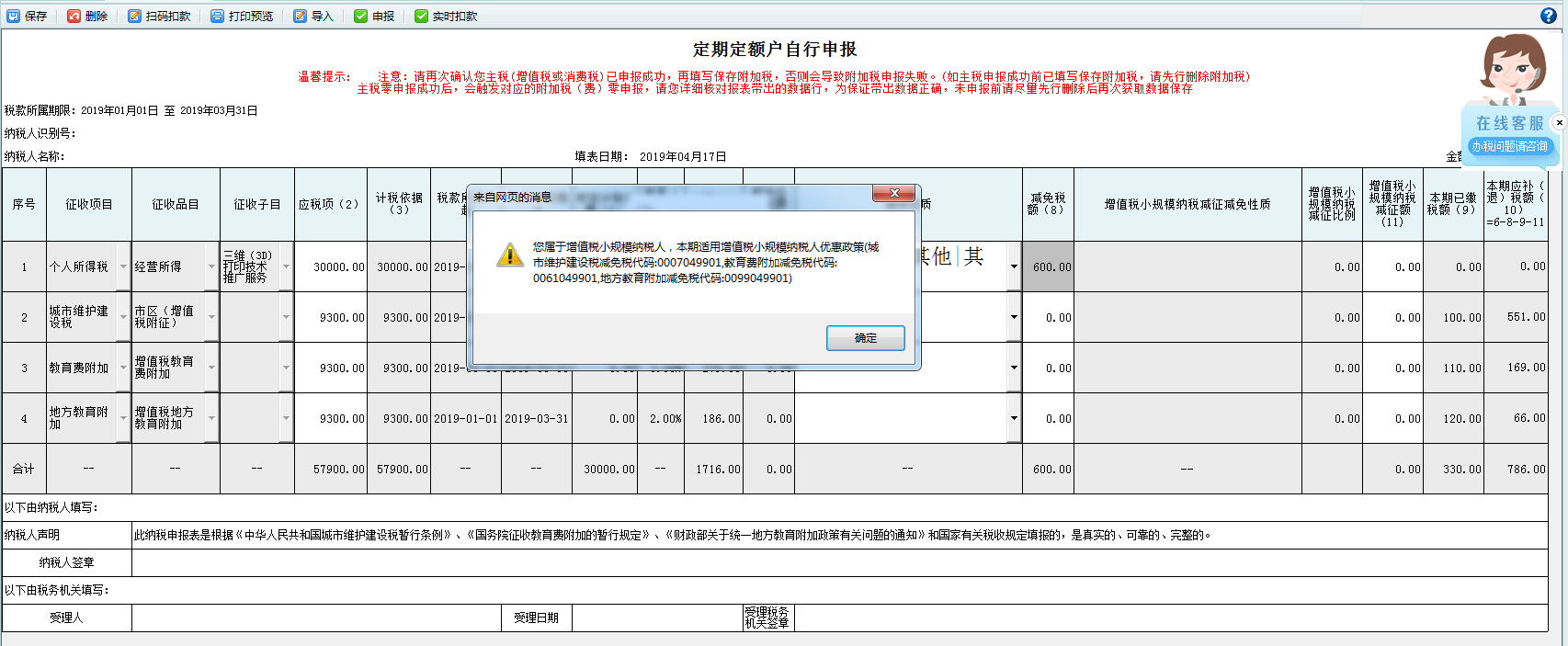Click the 导入 import icon
Image resolution: width=1568 pixels, height=646 pixels.
pyautogui.click(x=300, y=17)
